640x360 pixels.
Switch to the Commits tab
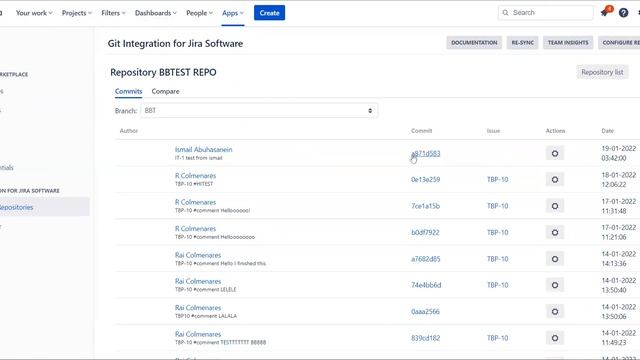point(128,91)
